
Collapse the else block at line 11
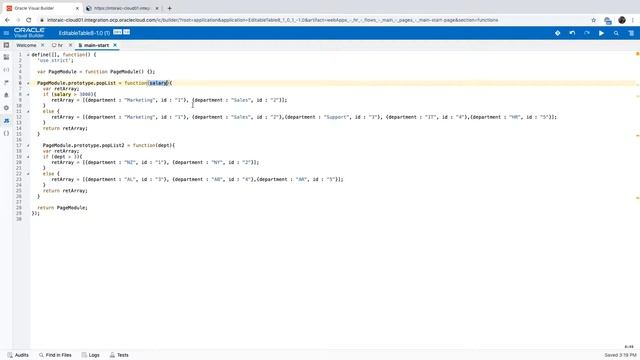pos(28,111)
